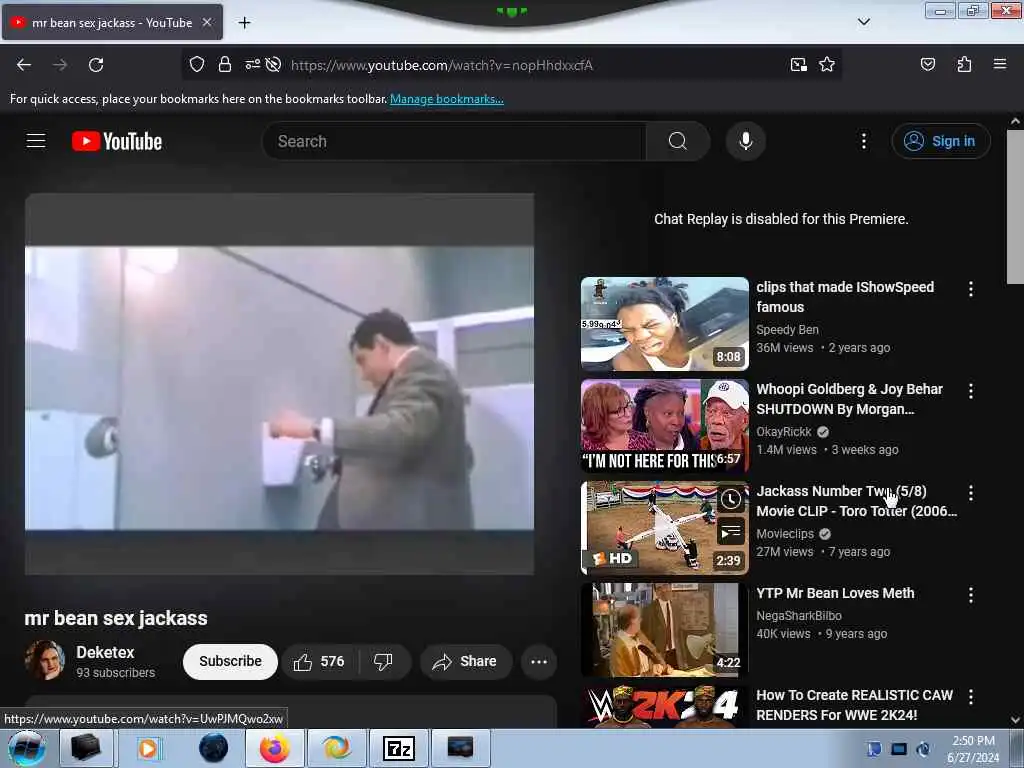Viewport: 1024px width, 768px height.
Task: Click the YouTube search field
Action: [x=454, y=141]
